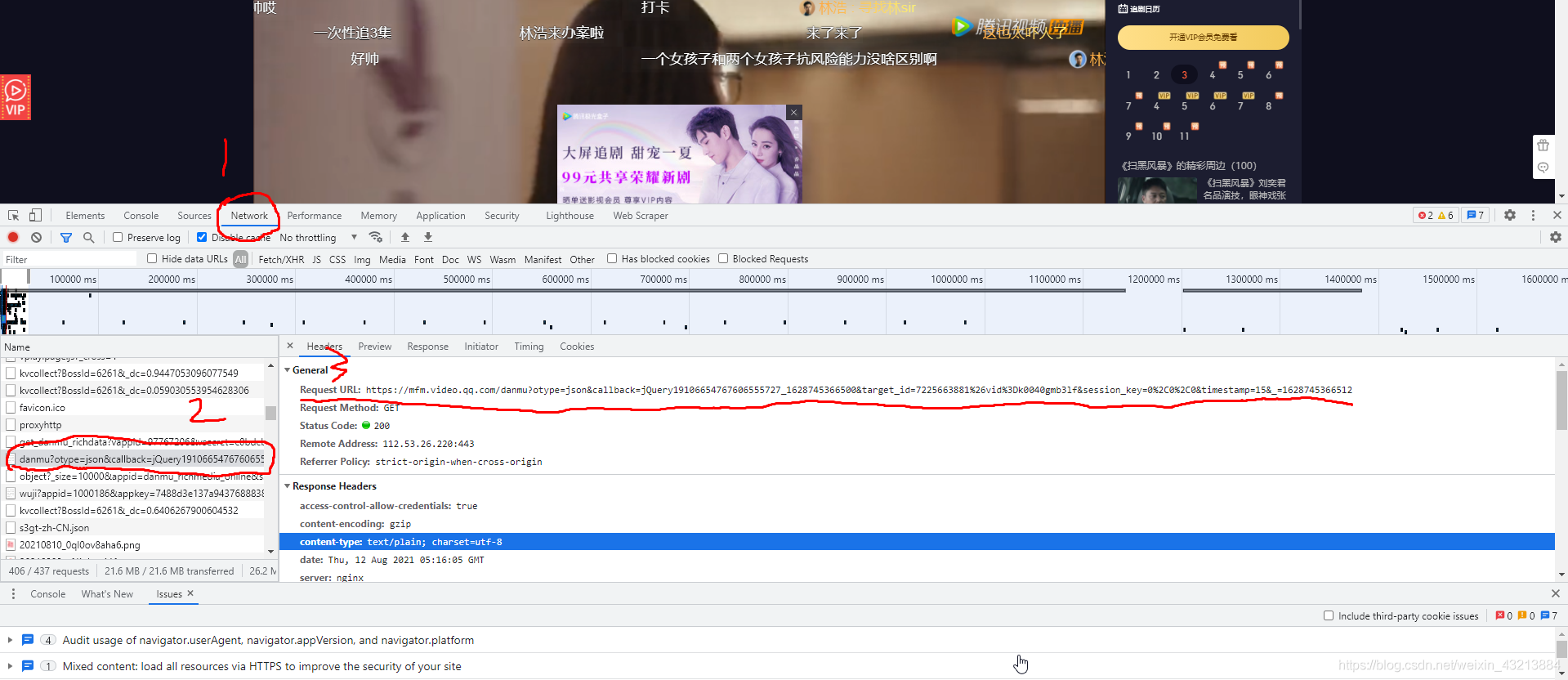This screenshot has width=1568, height=680.
Task: Open network panel settings gear
Action: point(1556,237)
